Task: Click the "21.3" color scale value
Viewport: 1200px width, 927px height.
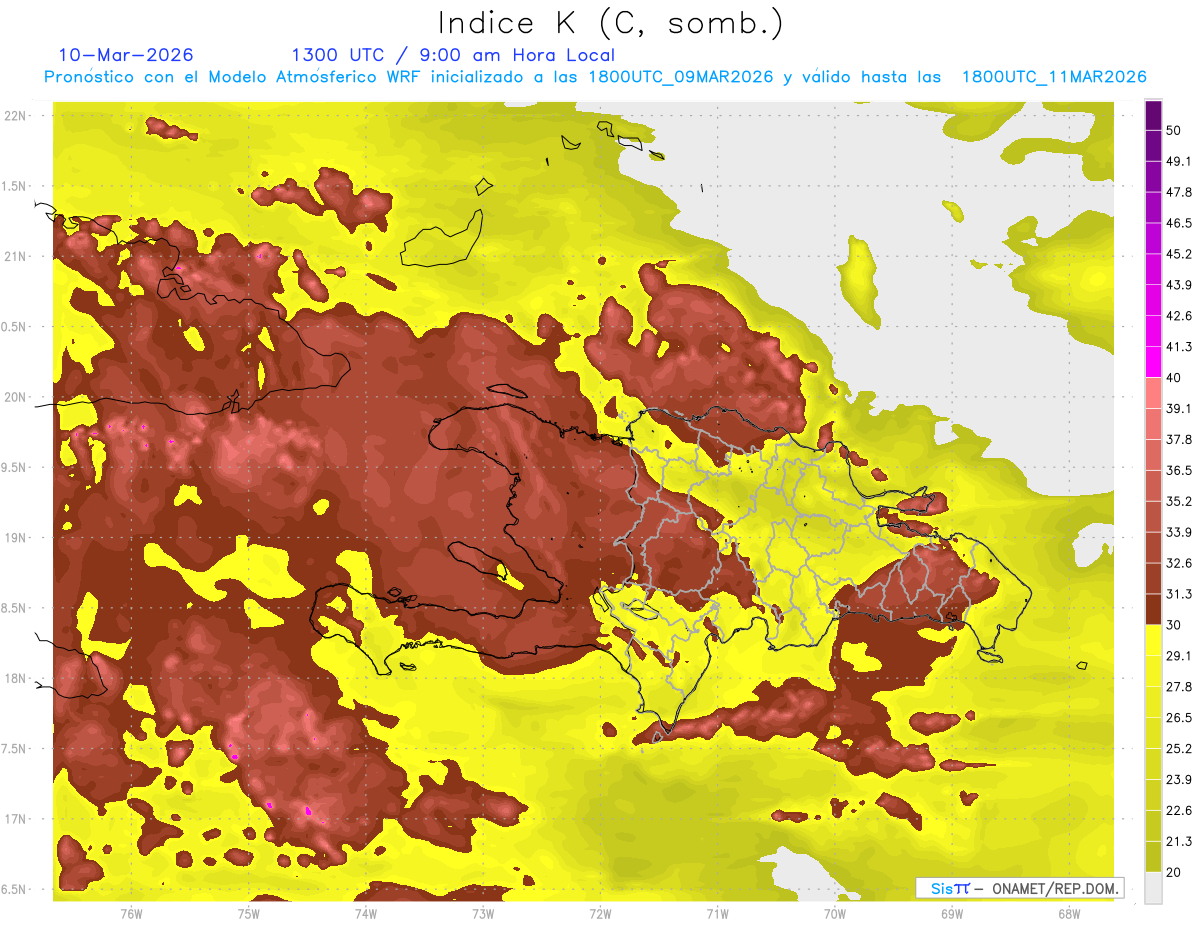Action: pyautogui.click(x=1179, y=841)
